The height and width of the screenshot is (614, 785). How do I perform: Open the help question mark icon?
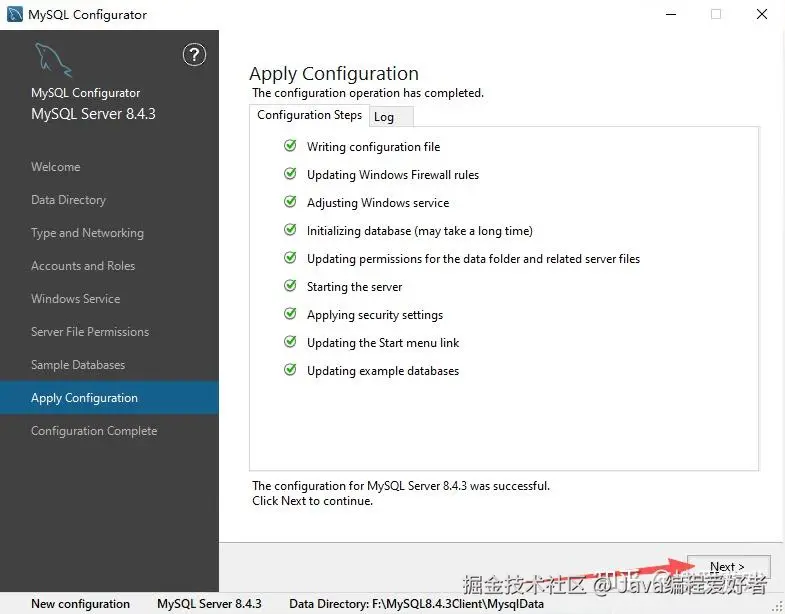(x=194, y=55)
